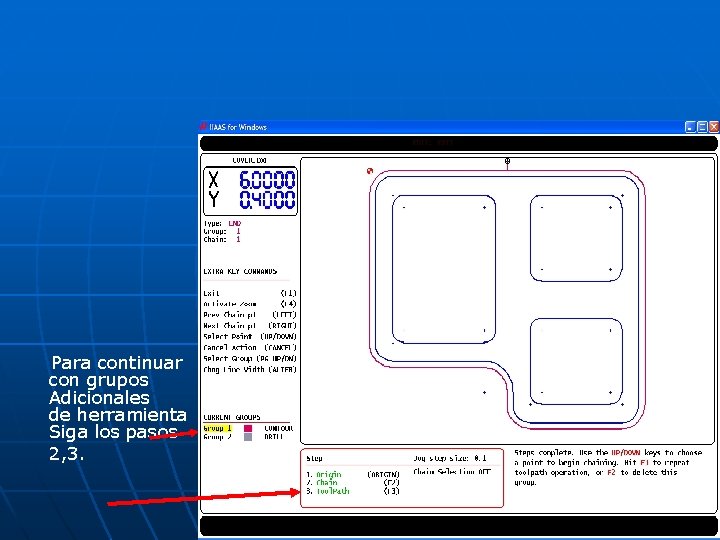
Task: Click the Group: 1 info line
Action: [222, 231]
